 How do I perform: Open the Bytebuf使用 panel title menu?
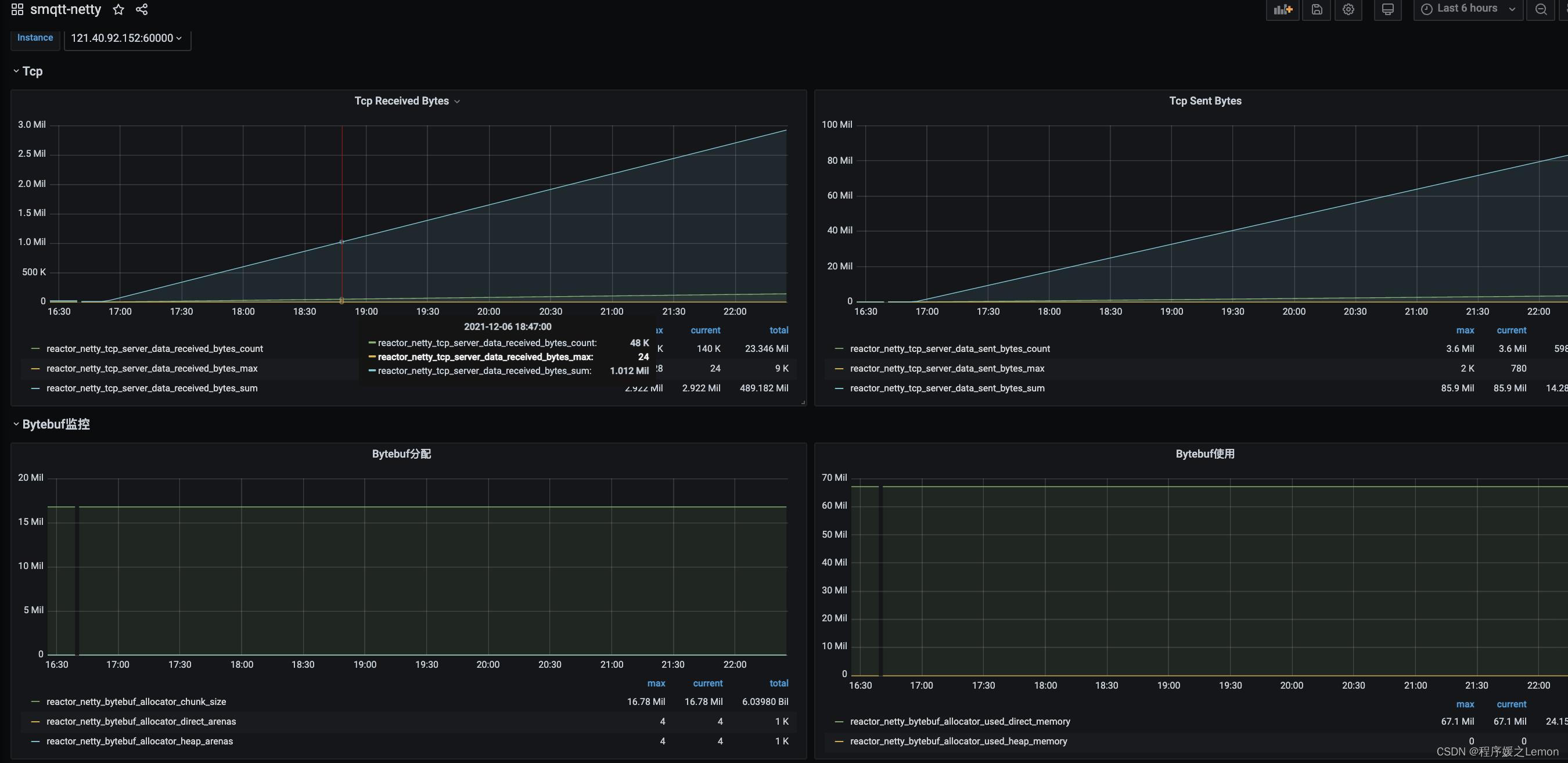pyautogui.click(x=1205, y=454)
